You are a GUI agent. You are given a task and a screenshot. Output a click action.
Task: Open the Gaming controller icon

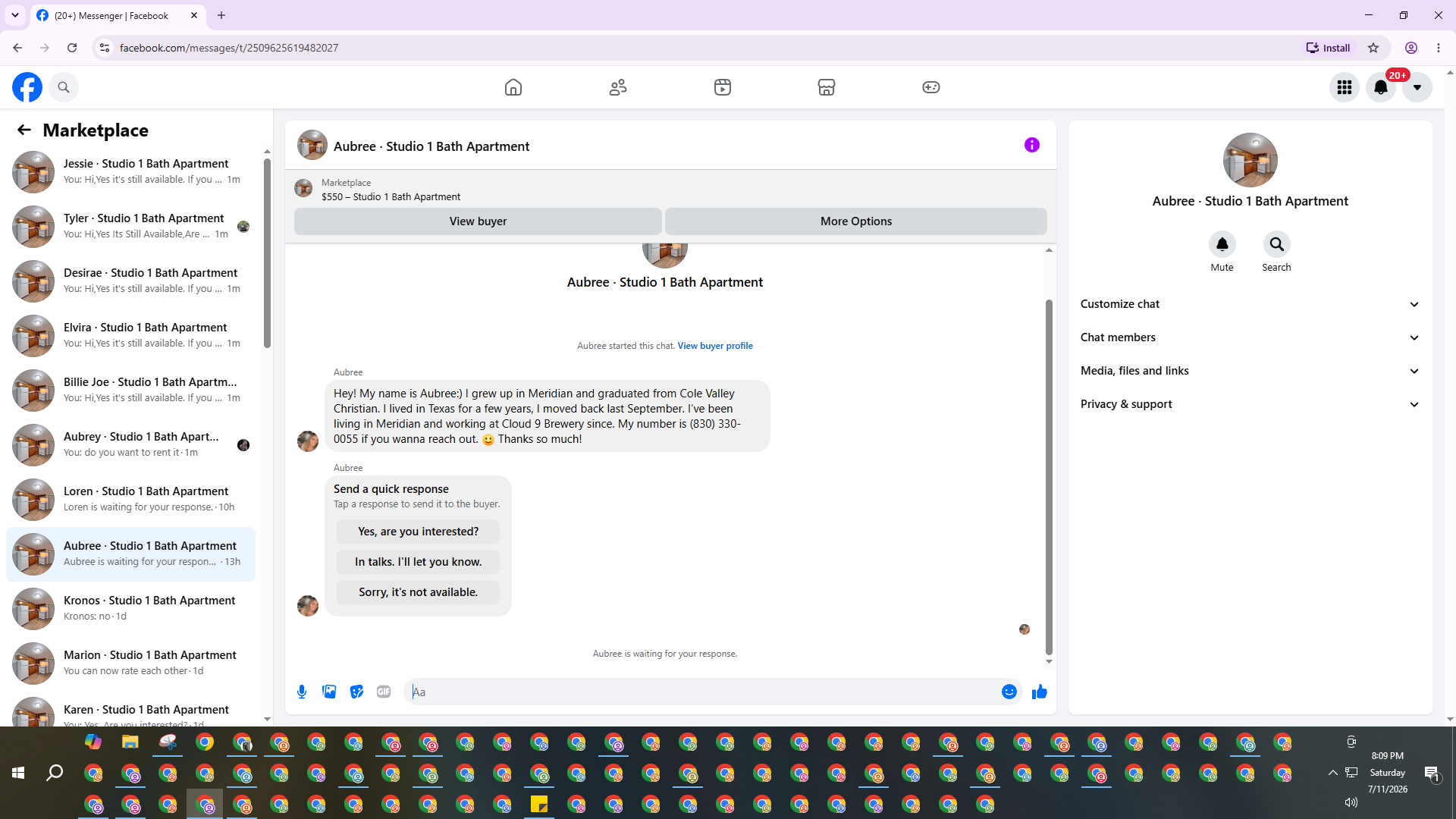[x=931, y=87]
